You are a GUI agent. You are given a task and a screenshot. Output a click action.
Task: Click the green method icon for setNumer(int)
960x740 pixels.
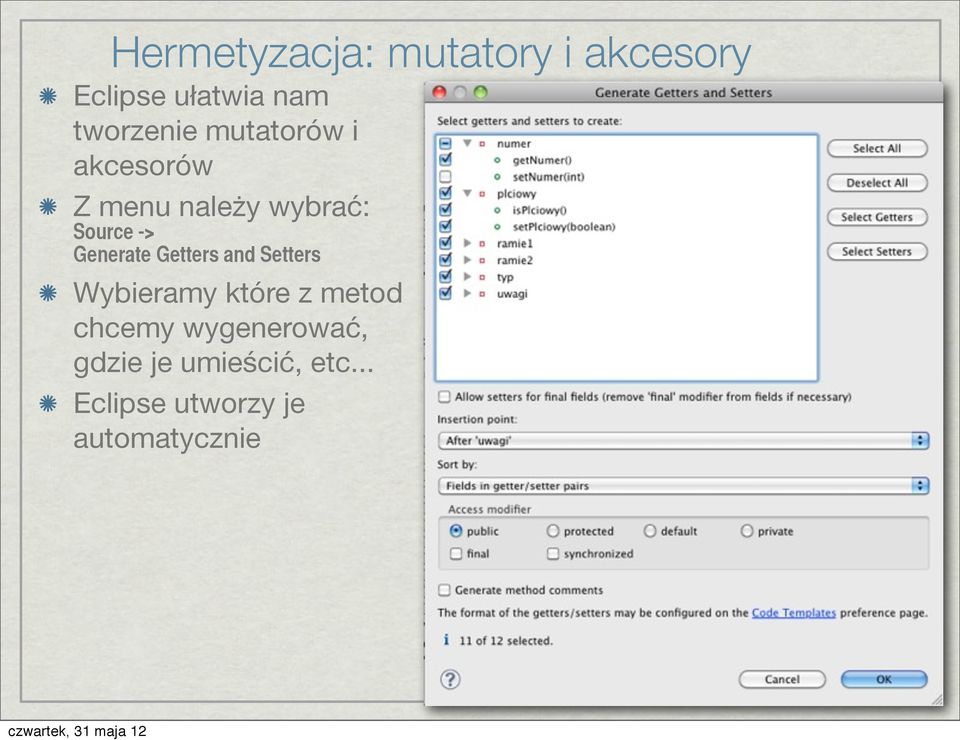(x=497, y=177)
